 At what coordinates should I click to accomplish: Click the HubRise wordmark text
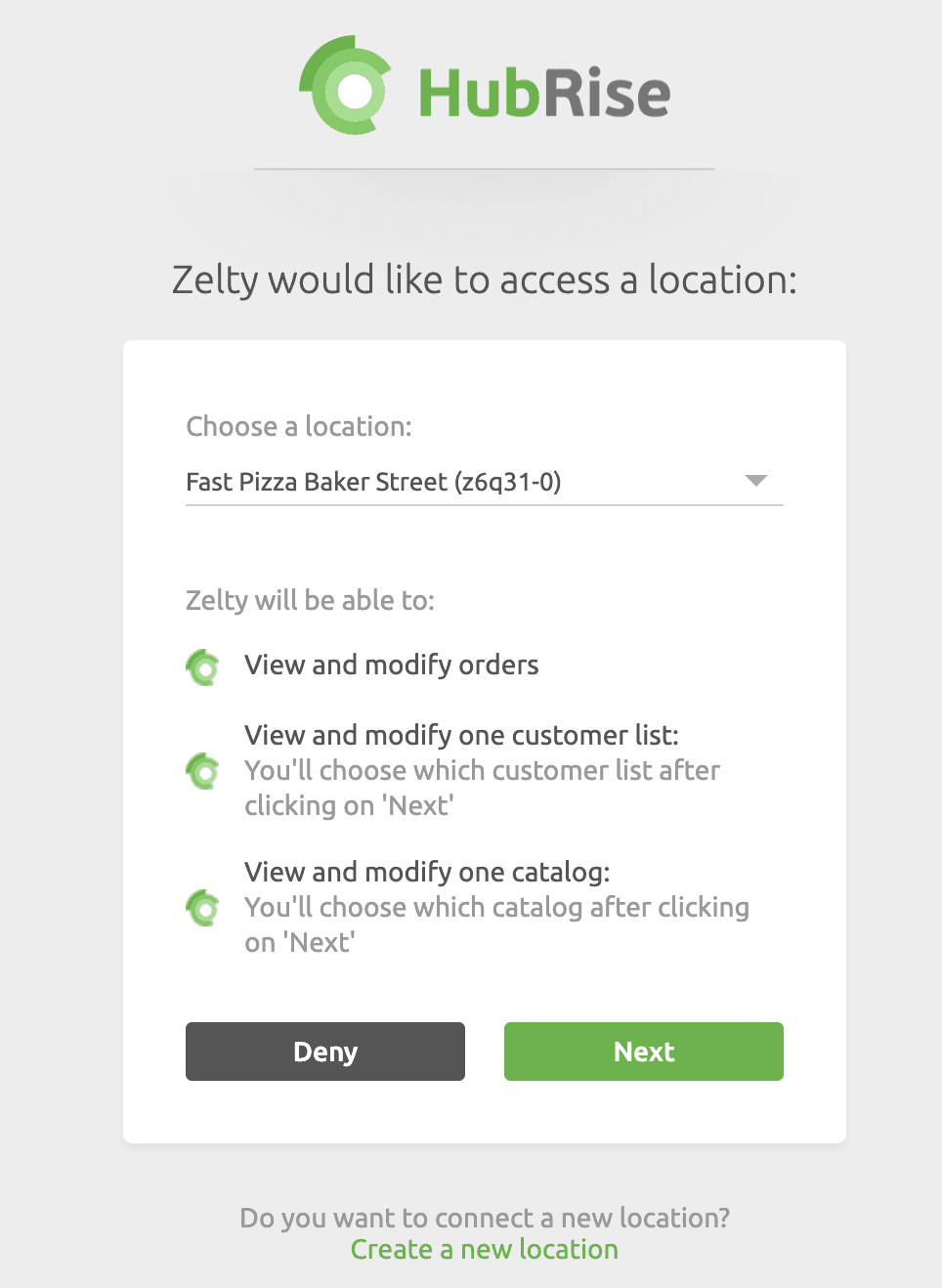pos(544,94)
